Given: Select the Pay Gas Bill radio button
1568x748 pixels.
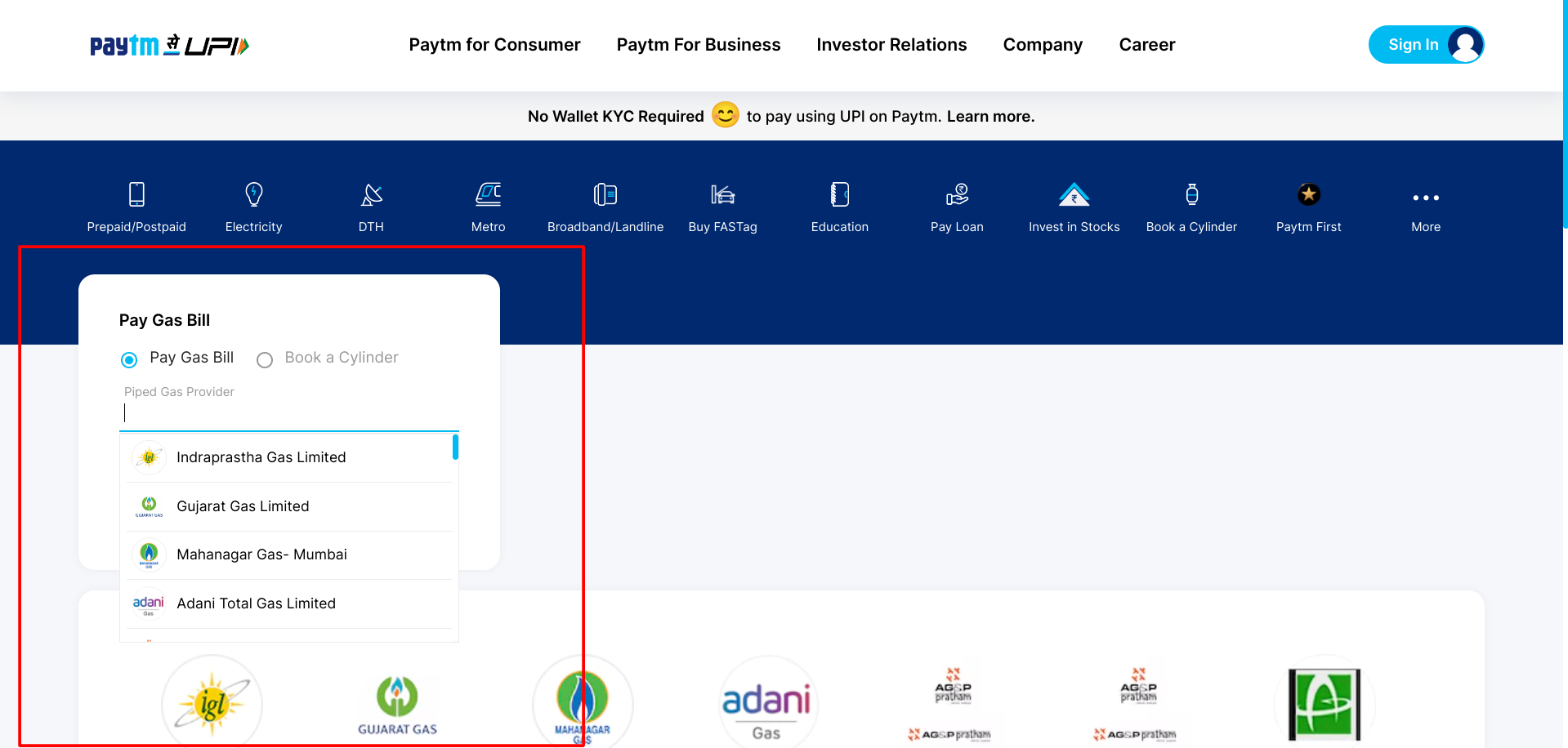Looking at the screenshot, I should (129, 359).
